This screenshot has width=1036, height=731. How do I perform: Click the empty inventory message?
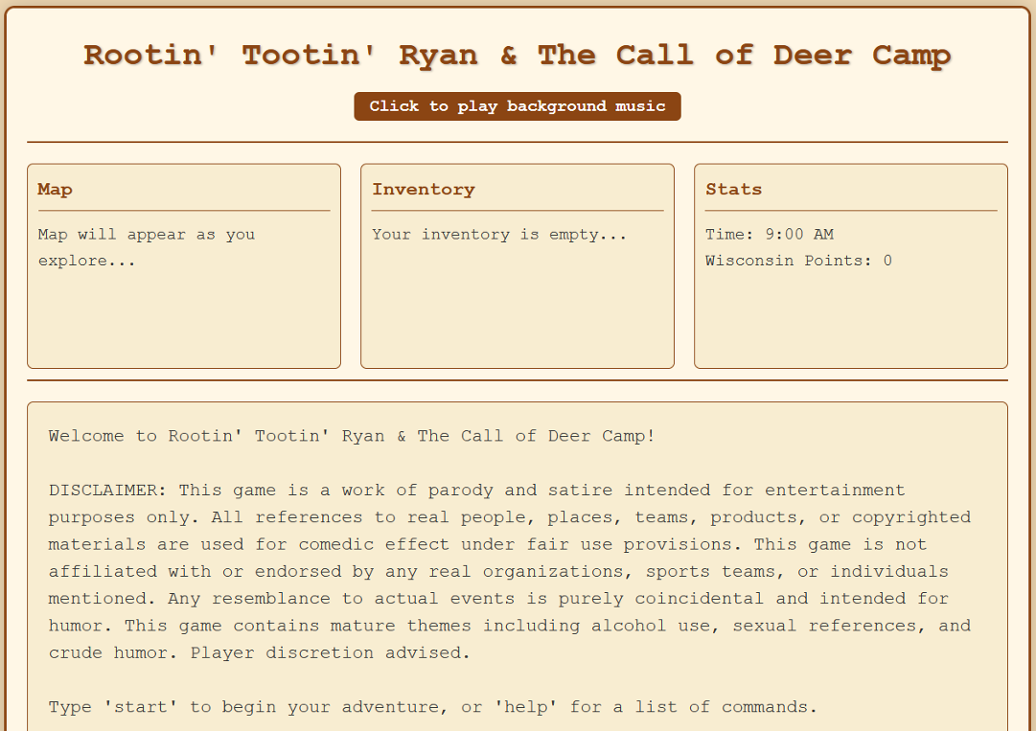(x=499, y=234)
